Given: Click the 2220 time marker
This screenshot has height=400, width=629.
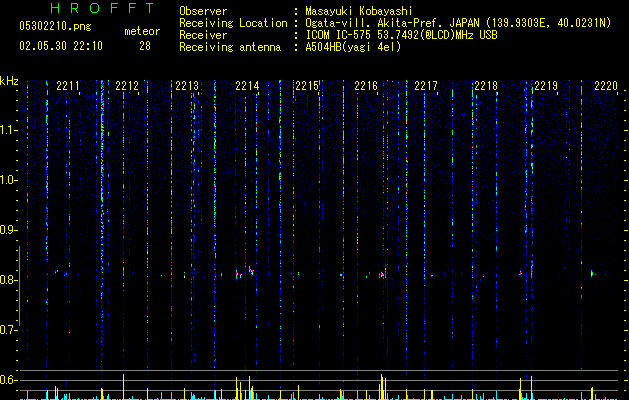Looking at the screenshot, I should (606, 86).
